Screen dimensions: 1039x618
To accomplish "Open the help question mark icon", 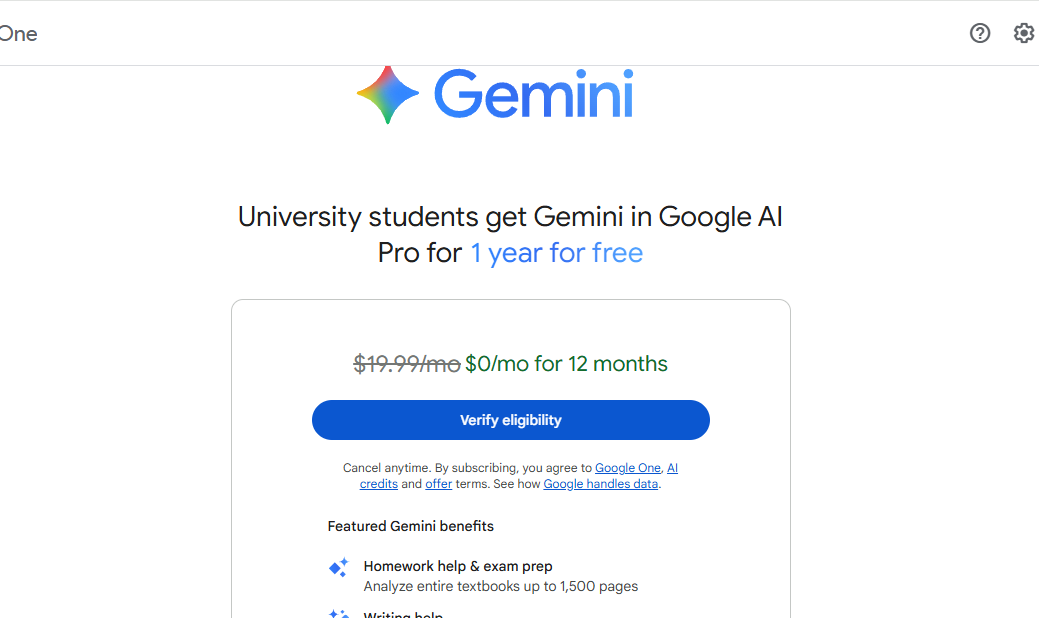I will (980, 33).
